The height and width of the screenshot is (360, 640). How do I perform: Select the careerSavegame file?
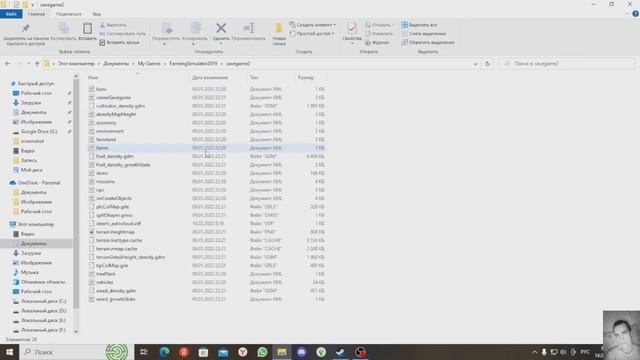click(113, 98)
